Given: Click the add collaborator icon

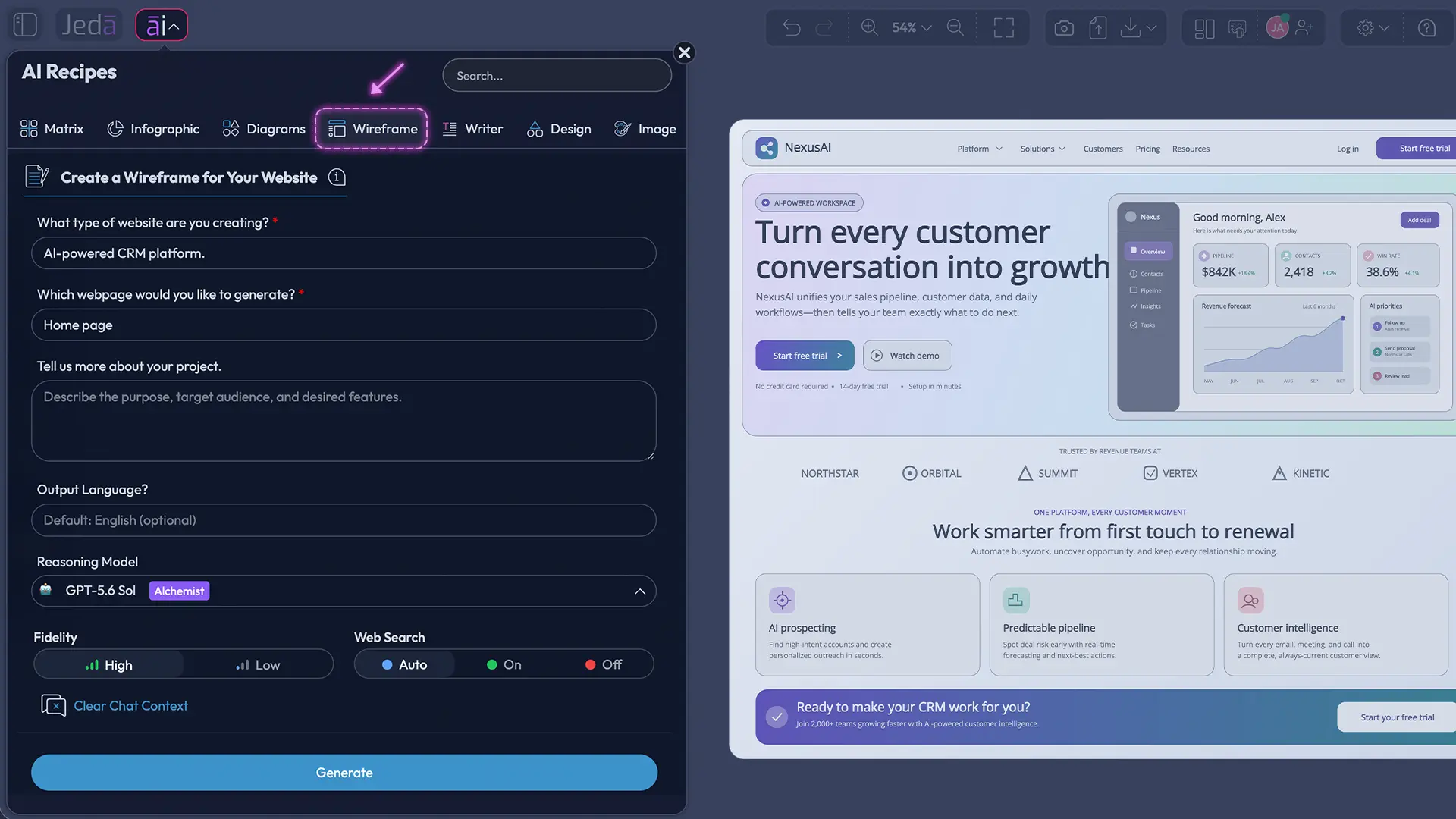Looking at the screenshot, I should pos(1304,28).
